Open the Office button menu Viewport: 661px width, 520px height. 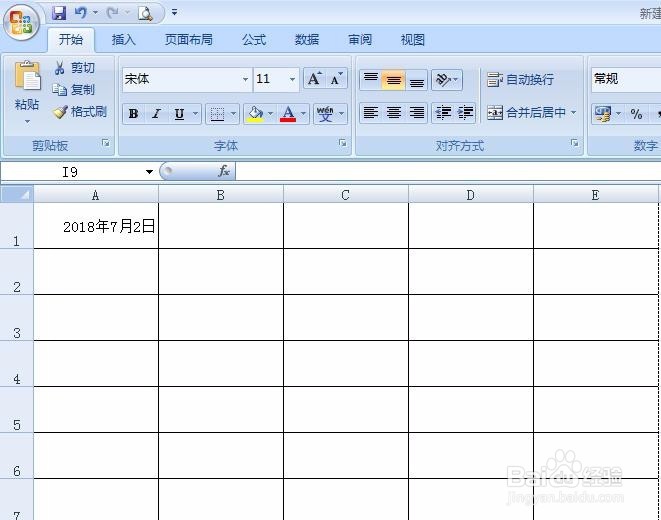click(x=21, y=22)
